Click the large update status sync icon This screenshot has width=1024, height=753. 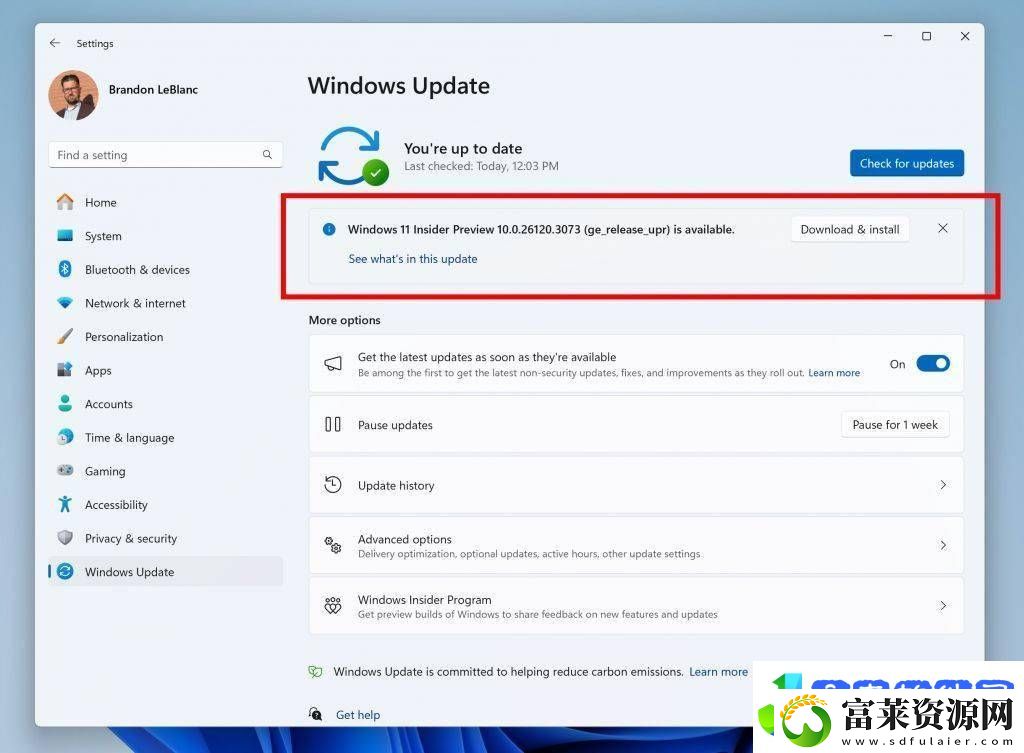(353, 156)
